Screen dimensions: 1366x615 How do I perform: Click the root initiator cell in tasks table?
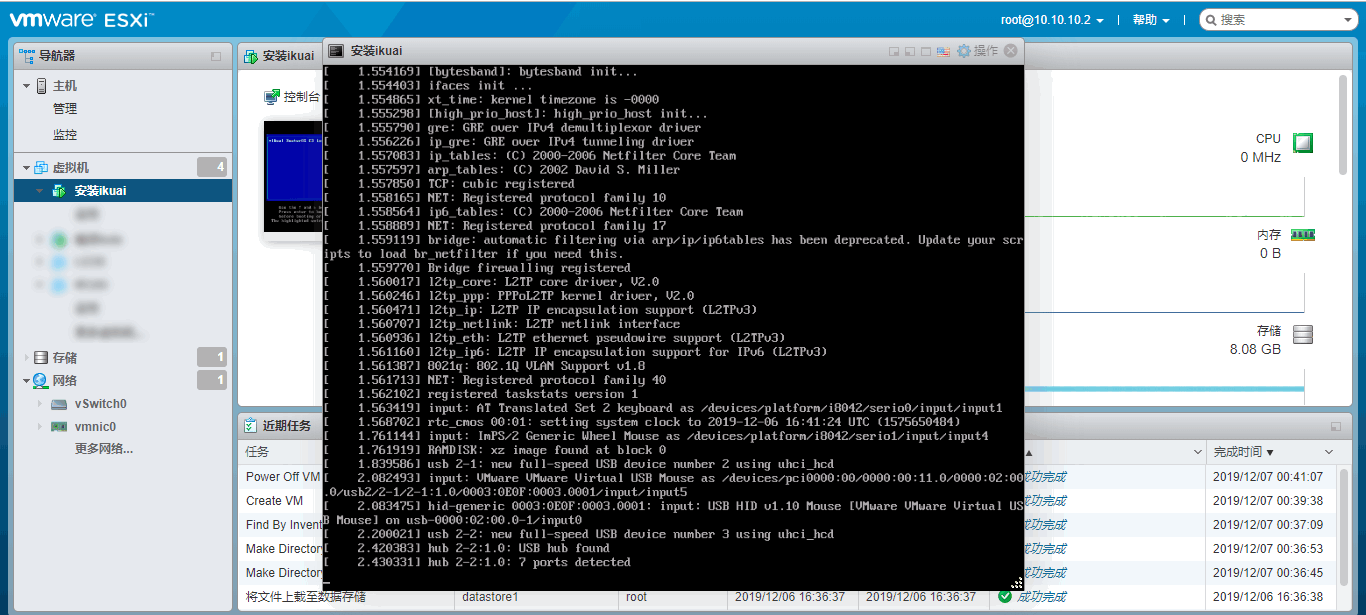[636, 597]
